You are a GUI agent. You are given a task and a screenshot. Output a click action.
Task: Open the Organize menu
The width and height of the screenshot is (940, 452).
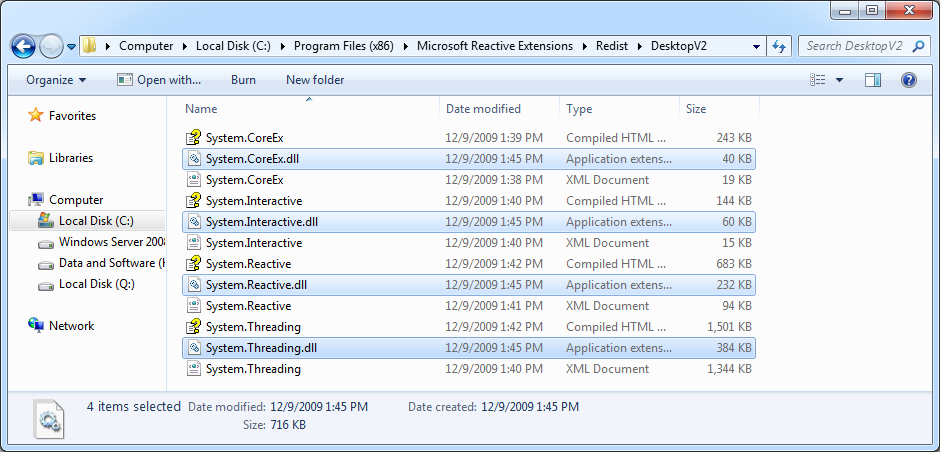point(56,80)
